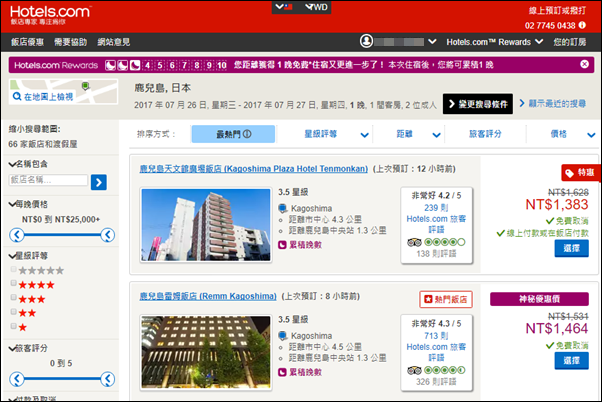The image size is (602, 402).
Task: Click guest rating slider left handle
Action: click(x=17, y=379)
